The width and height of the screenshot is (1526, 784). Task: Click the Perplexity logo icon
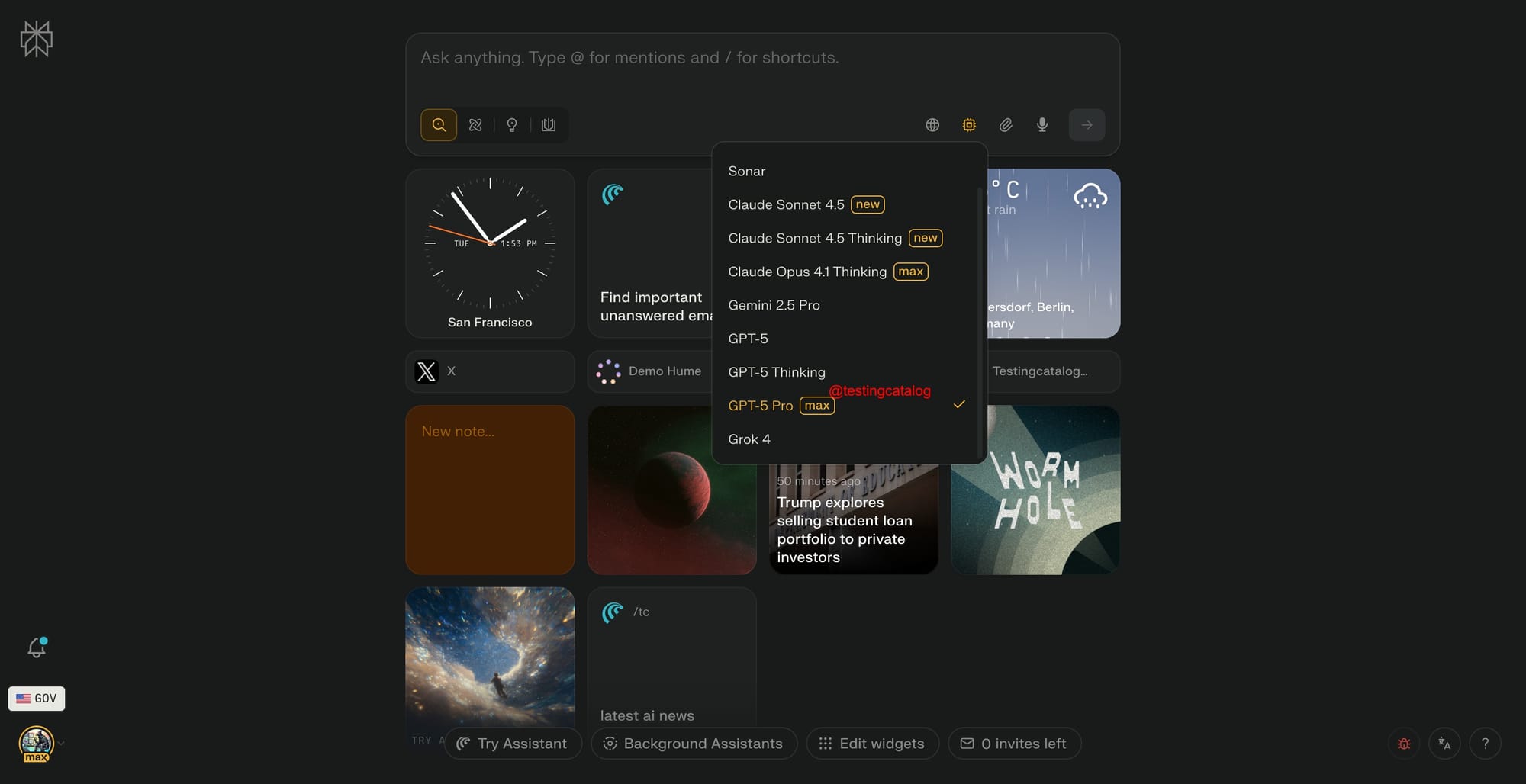pyautogui.click(x=36, y=39)
